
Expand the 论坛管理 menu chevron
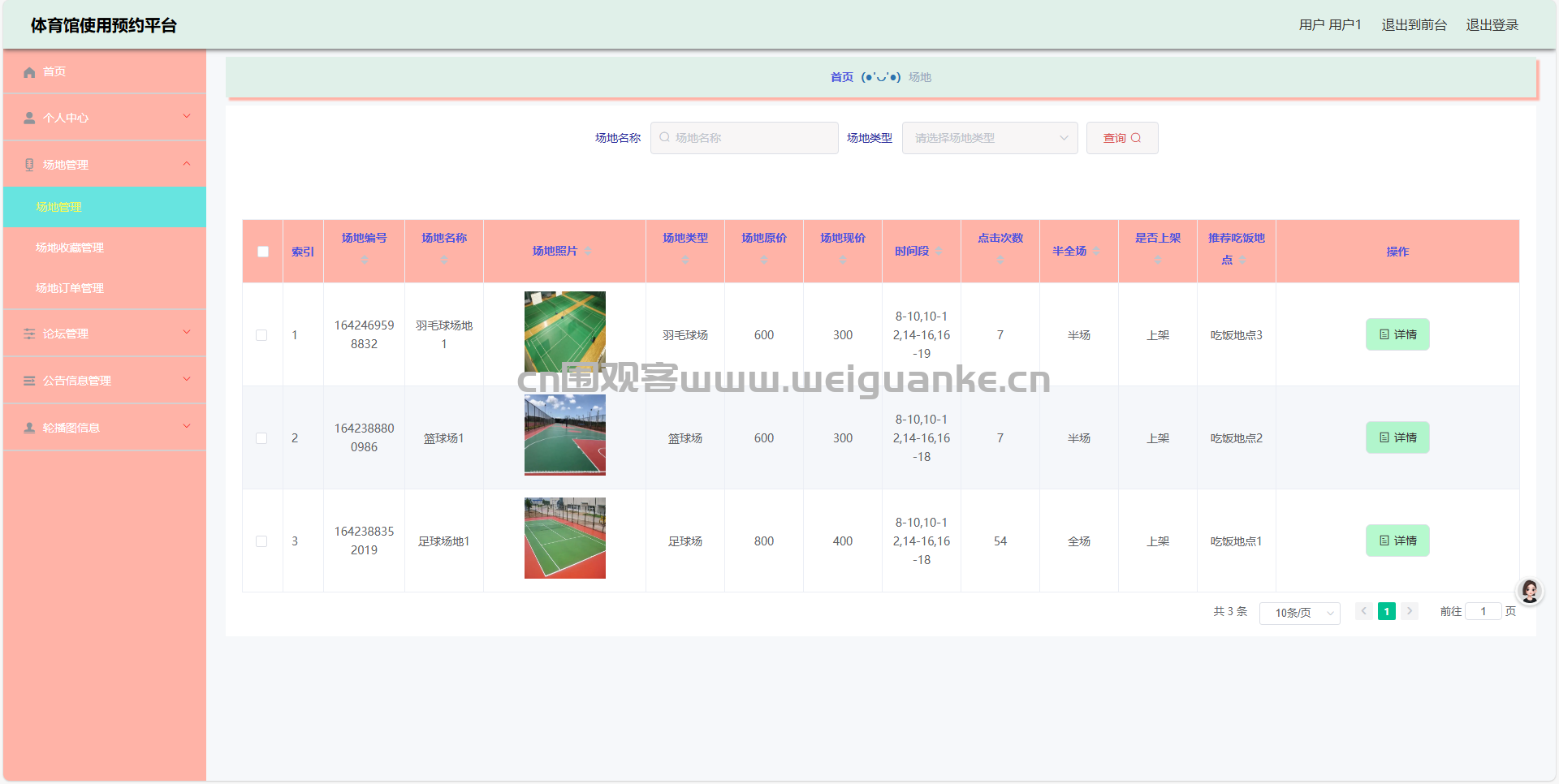[x=187, y=333]
